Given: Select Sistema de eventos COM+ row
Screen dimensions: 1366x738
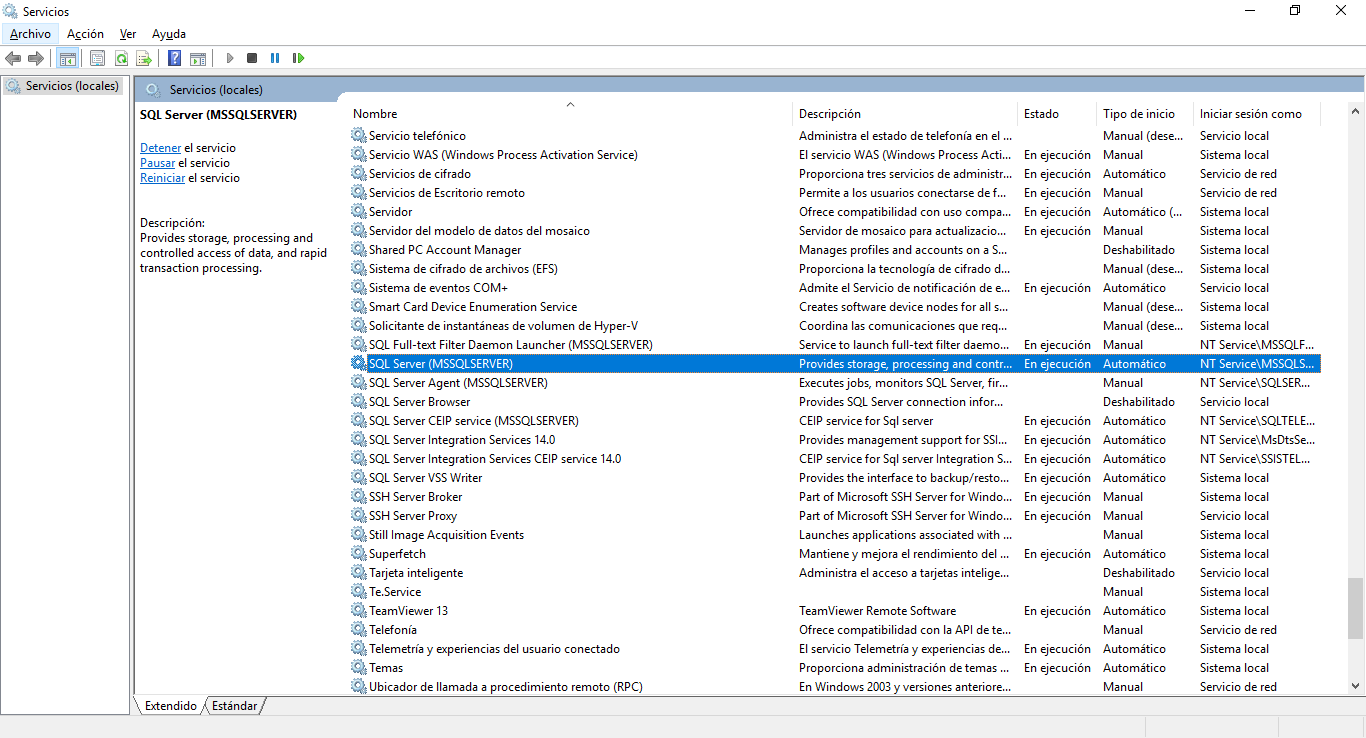Looking at the screenshot, I should [834, 288].
